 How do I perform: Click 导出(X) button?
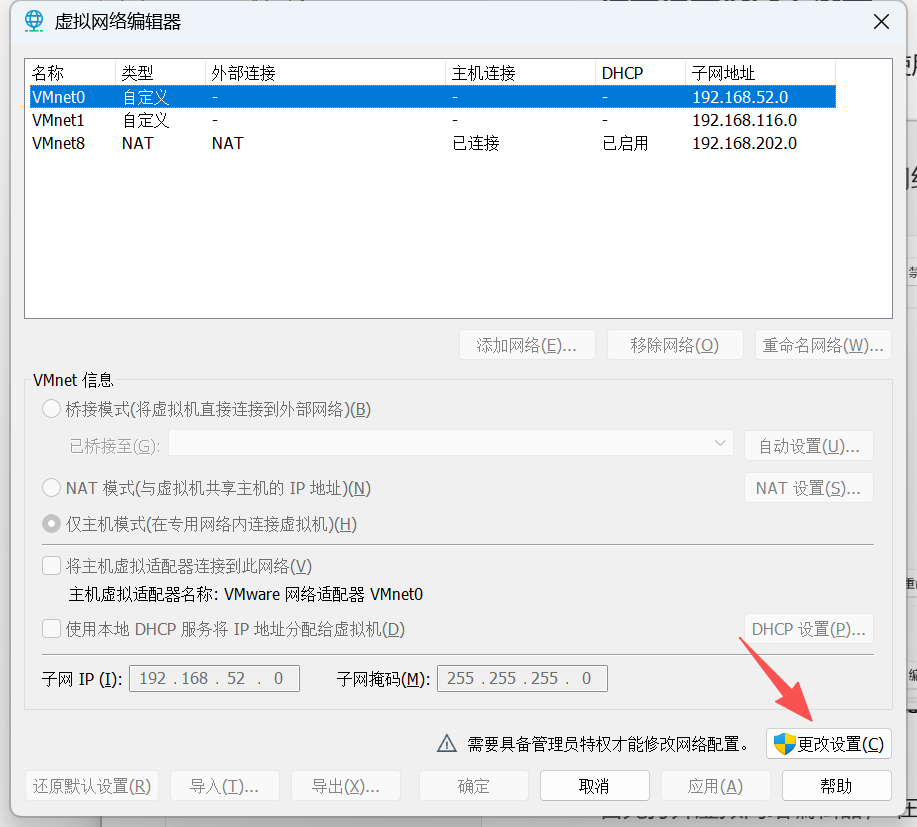point(346,785)
